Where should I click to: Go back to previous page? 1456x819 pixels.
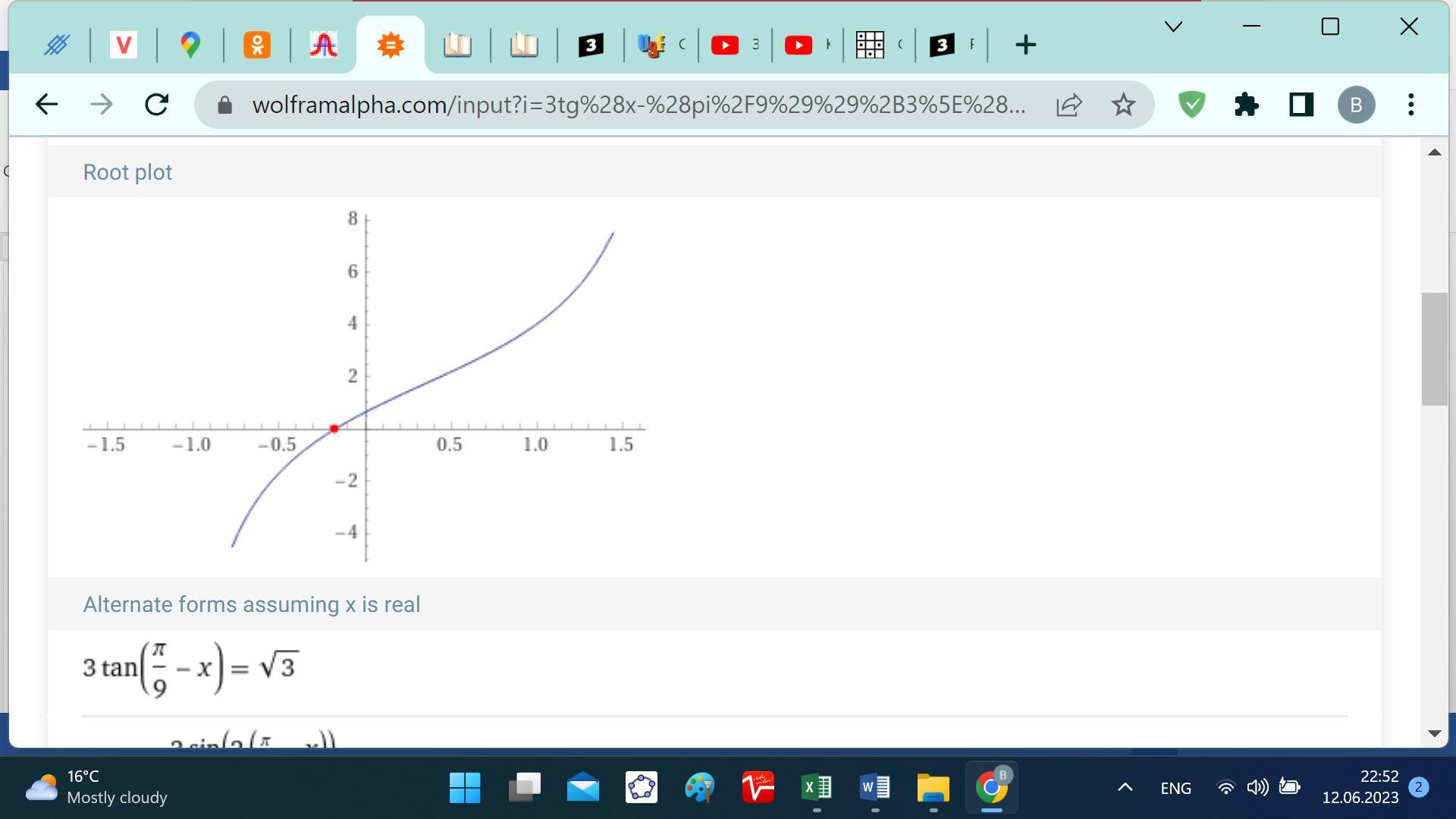pos(47,105)
